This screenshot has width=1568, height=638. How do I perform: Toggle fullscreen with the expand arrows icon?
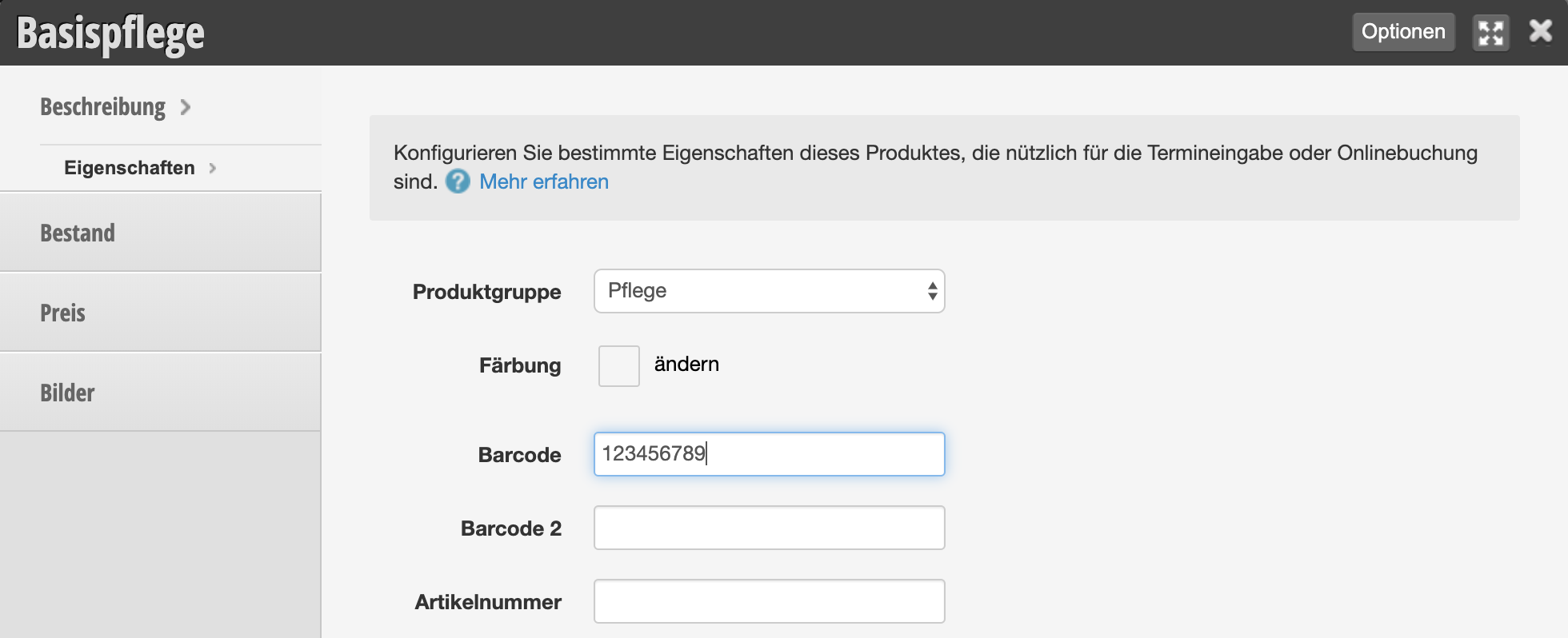[1491, 33]
